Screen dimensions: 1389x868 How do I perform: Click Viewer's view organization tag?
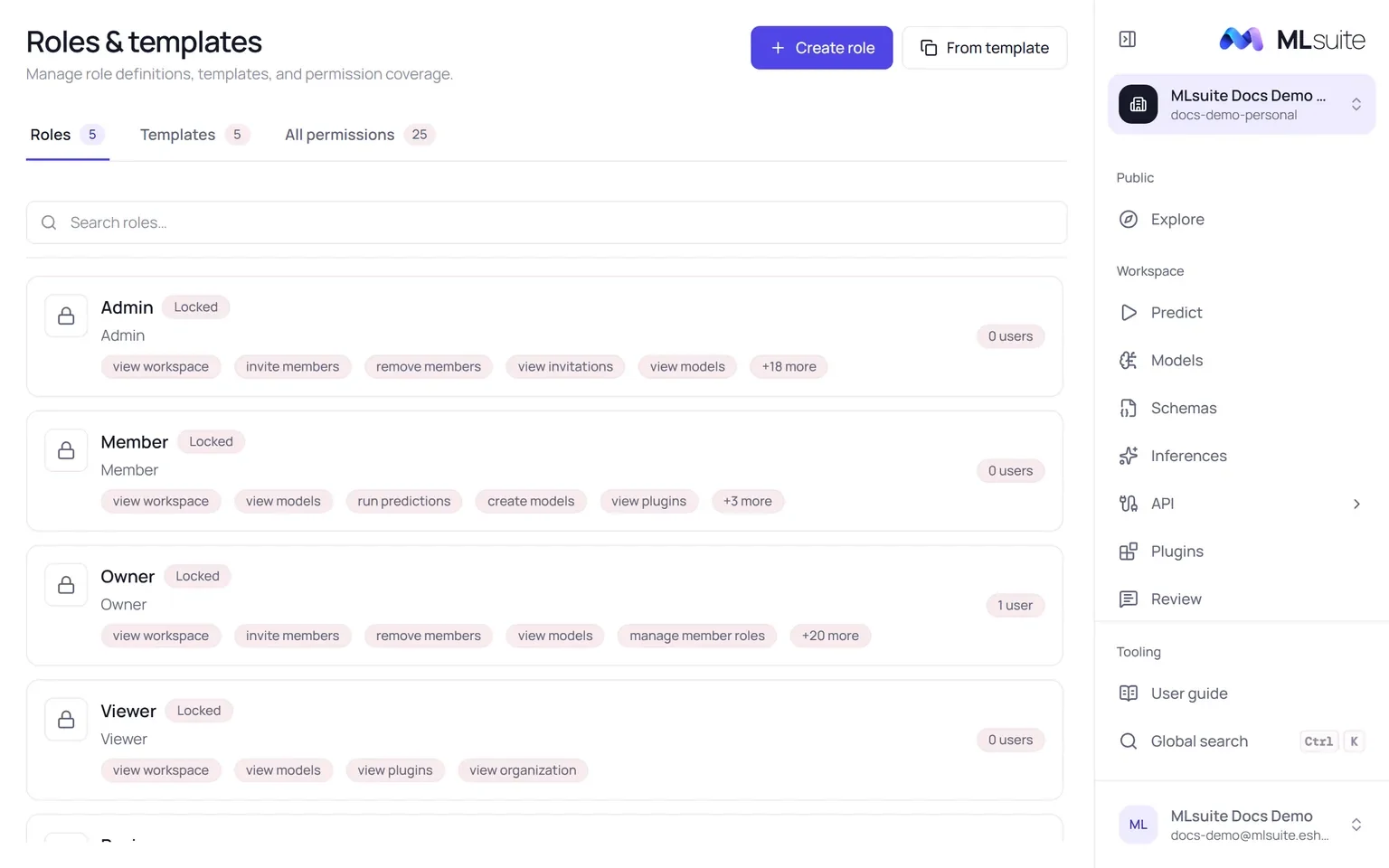tap(523, 770)
